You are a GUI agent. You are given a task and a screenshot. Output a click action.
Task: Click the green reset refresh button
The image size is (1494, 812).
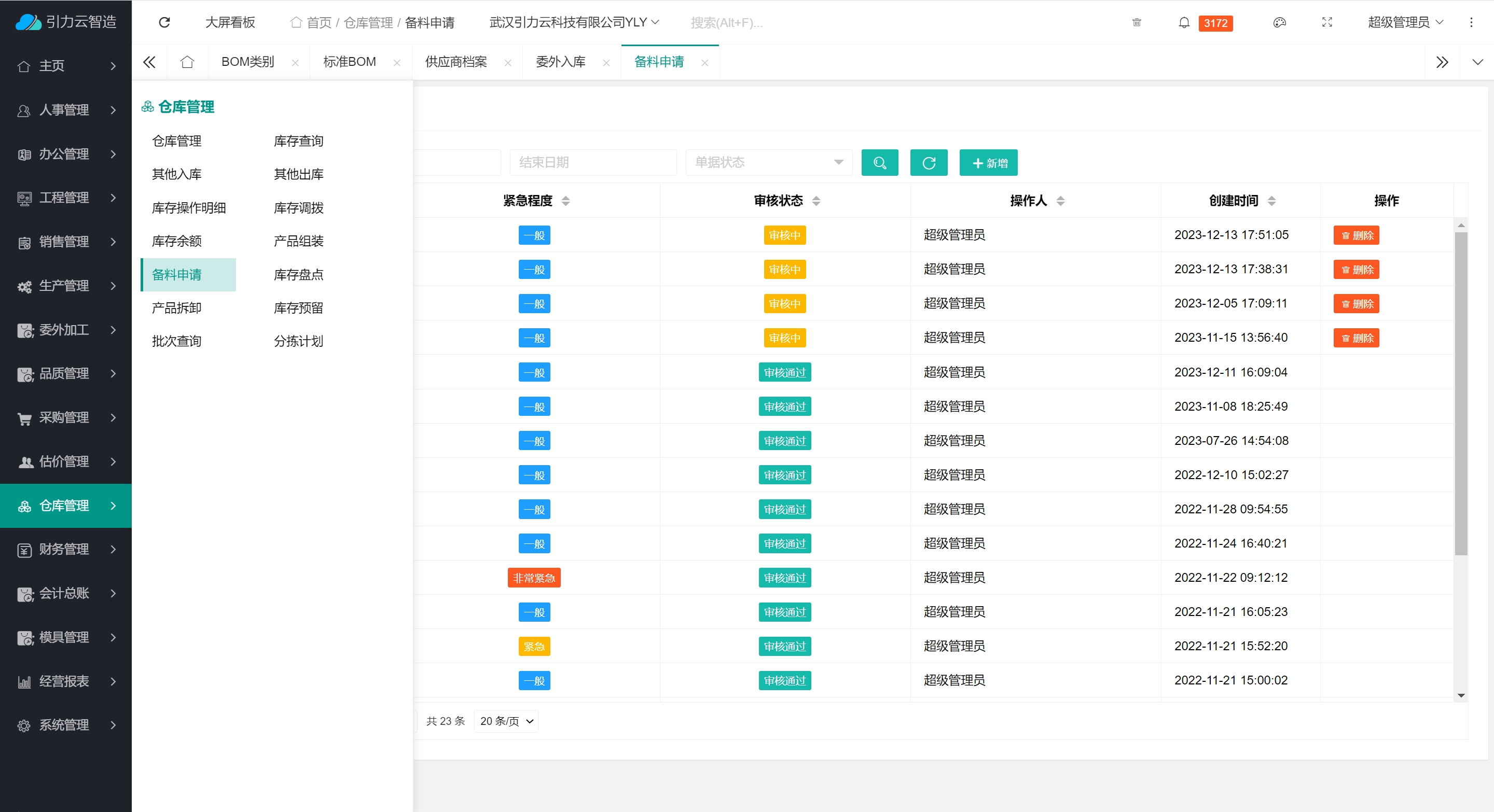coord(928,163)
